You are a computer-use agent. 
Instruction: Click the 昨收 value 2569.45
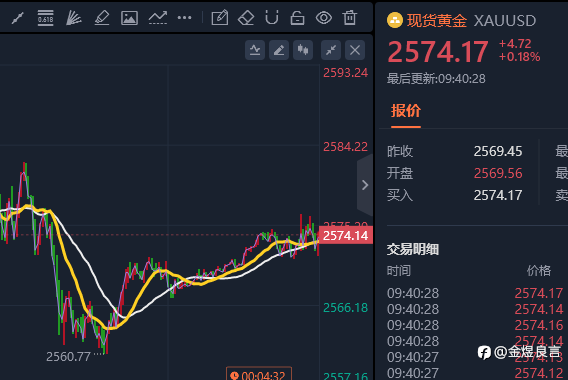tap(498, 151)
